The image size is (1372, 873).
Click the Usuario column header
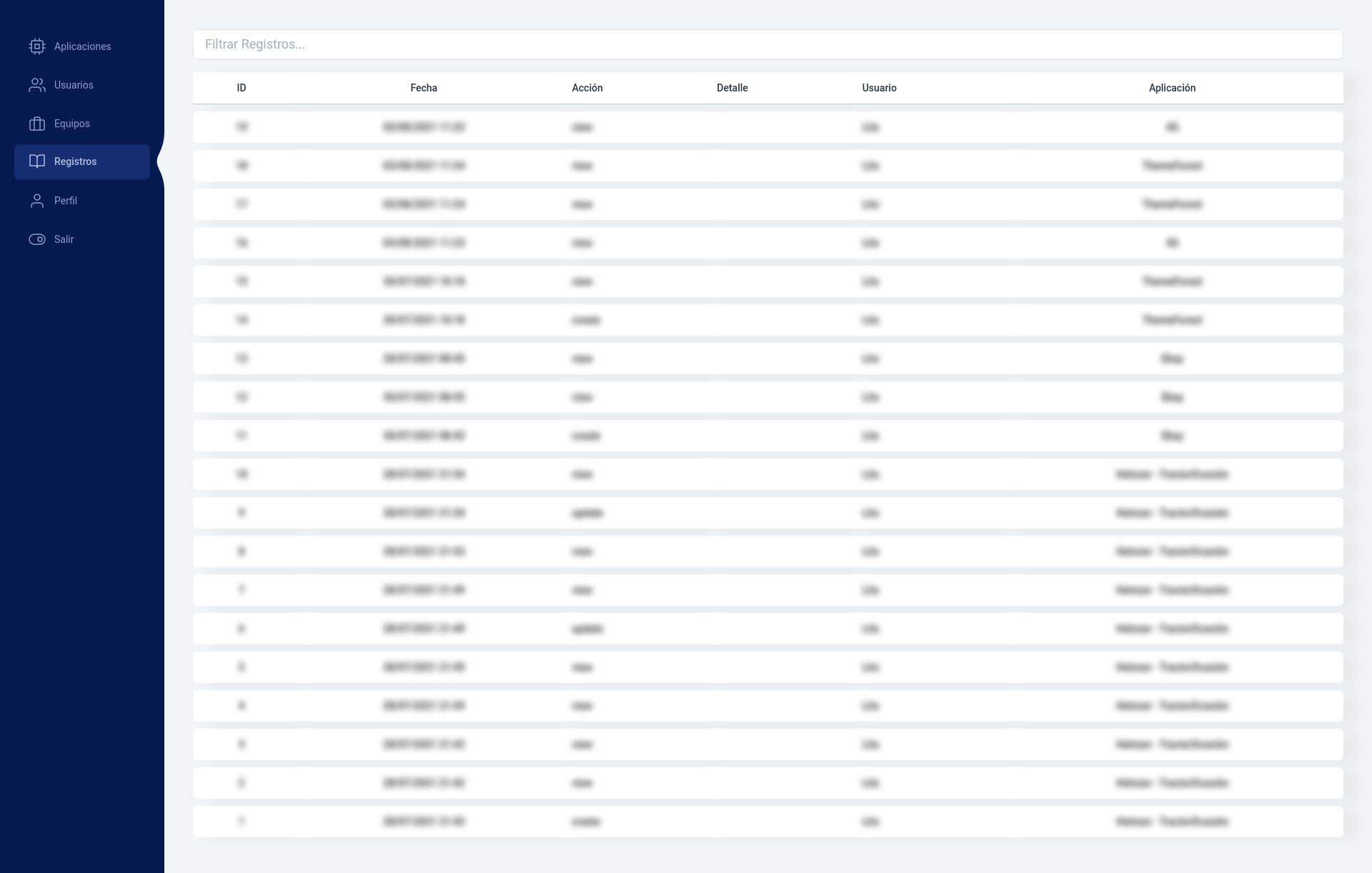pyautogui.click(x=879, y=88)
